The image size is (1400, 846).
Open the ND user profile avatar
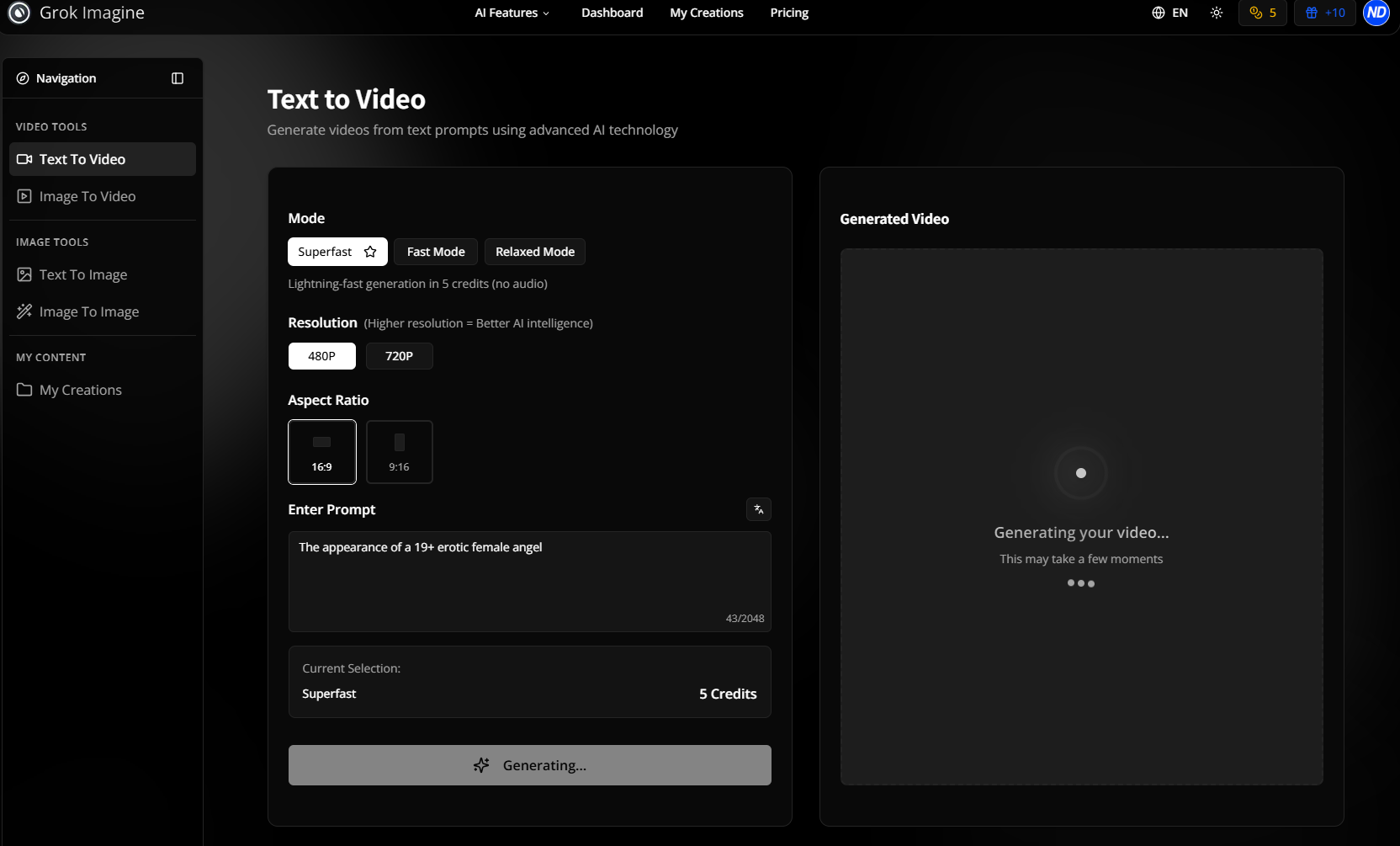coord(1376,13)
